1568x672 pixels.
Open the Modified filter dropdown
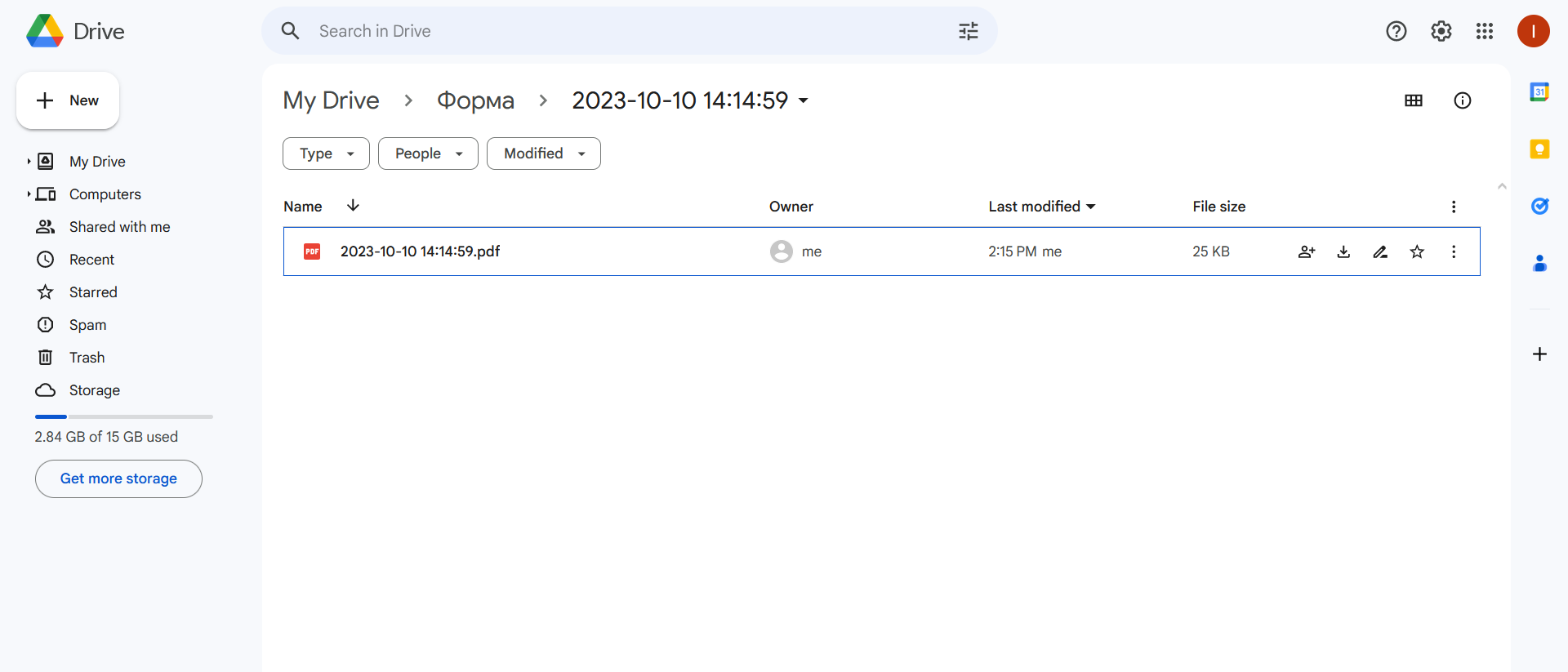tap(544, 154)
